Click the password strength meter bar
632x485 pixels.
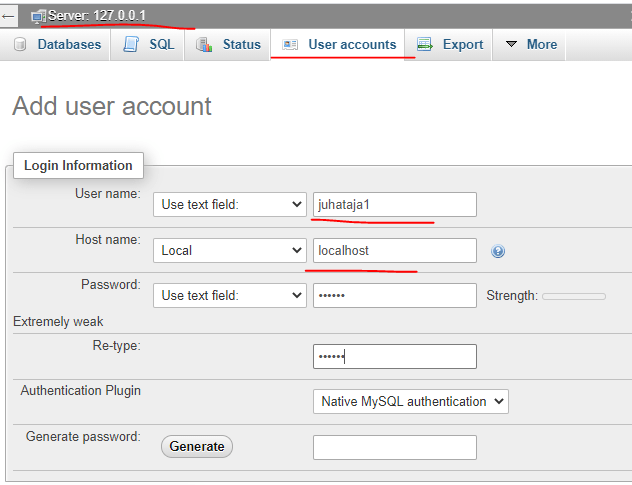[573, 296]
